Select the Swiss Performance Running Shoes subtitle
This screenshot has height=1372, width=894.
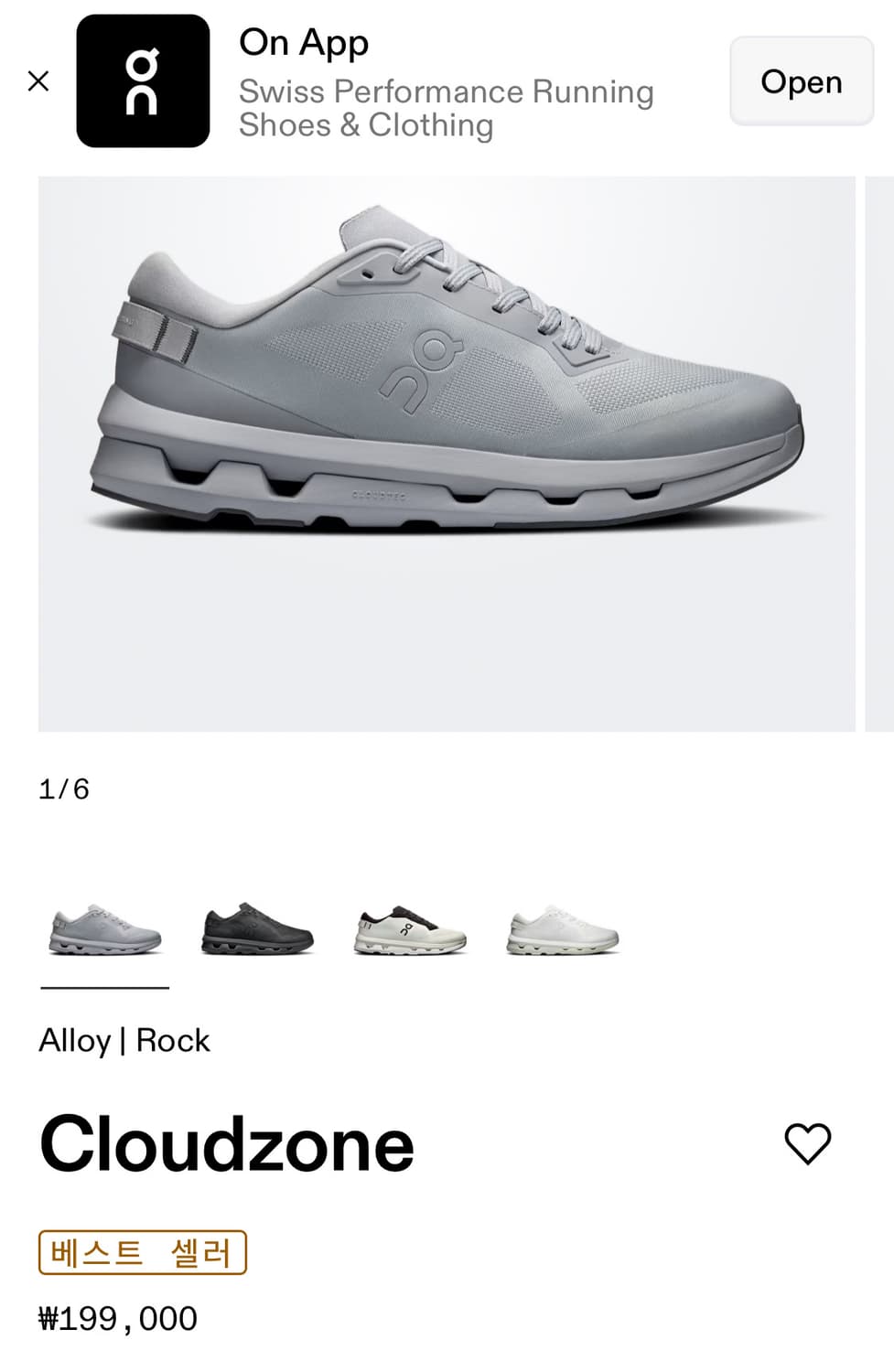coord(447,108)
